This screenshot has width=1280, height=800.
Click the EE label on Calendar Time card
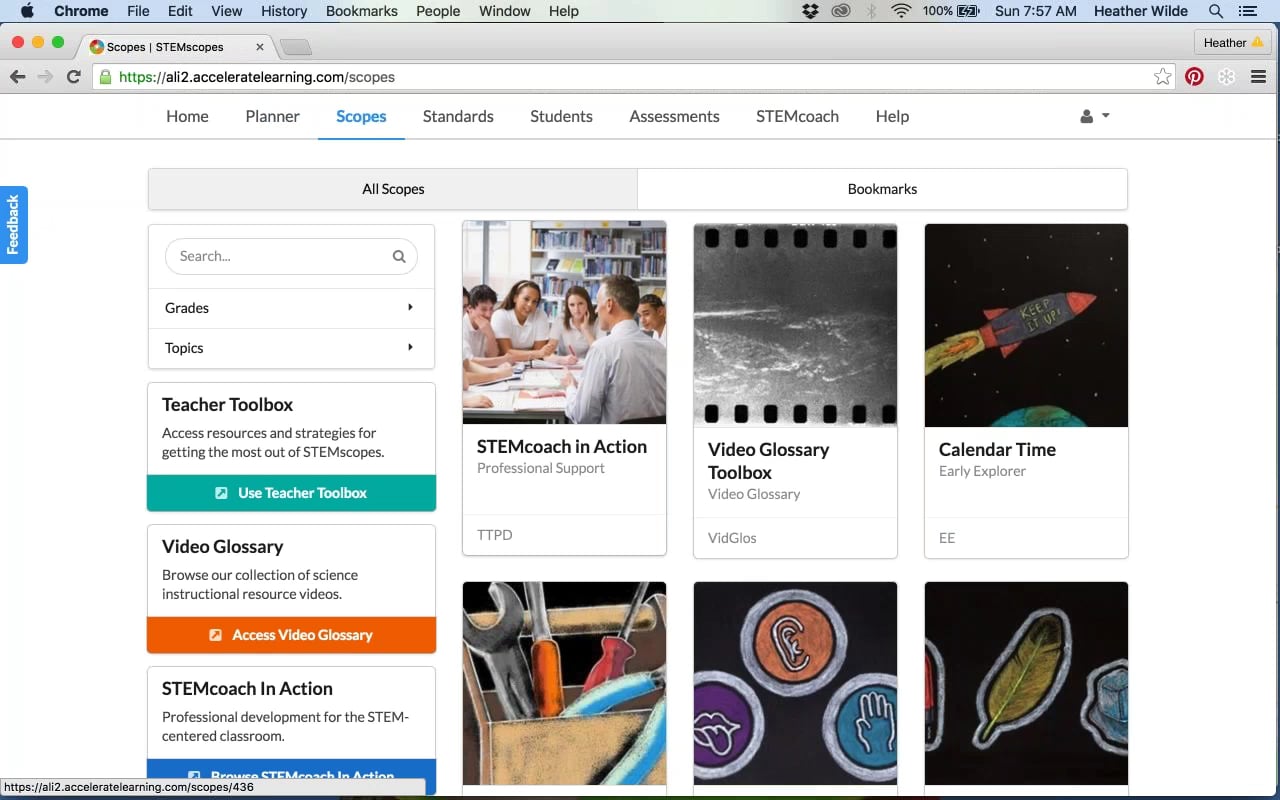947,538
